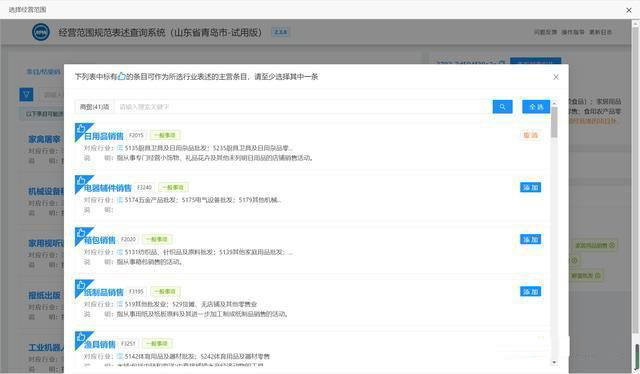Close the outer 选择经营范围 window
This screenshot has width=640, height=374.
coord(629,10)
